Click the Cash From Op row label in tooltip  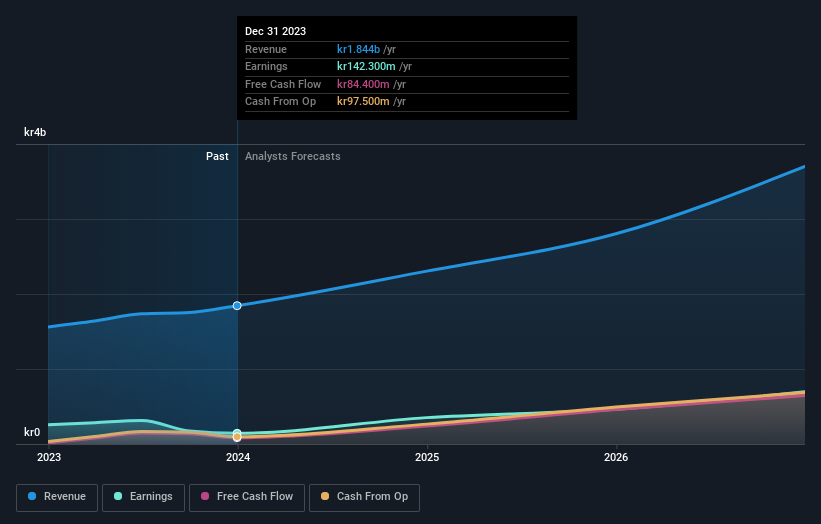pyautogui.click(x=281, y=102)
